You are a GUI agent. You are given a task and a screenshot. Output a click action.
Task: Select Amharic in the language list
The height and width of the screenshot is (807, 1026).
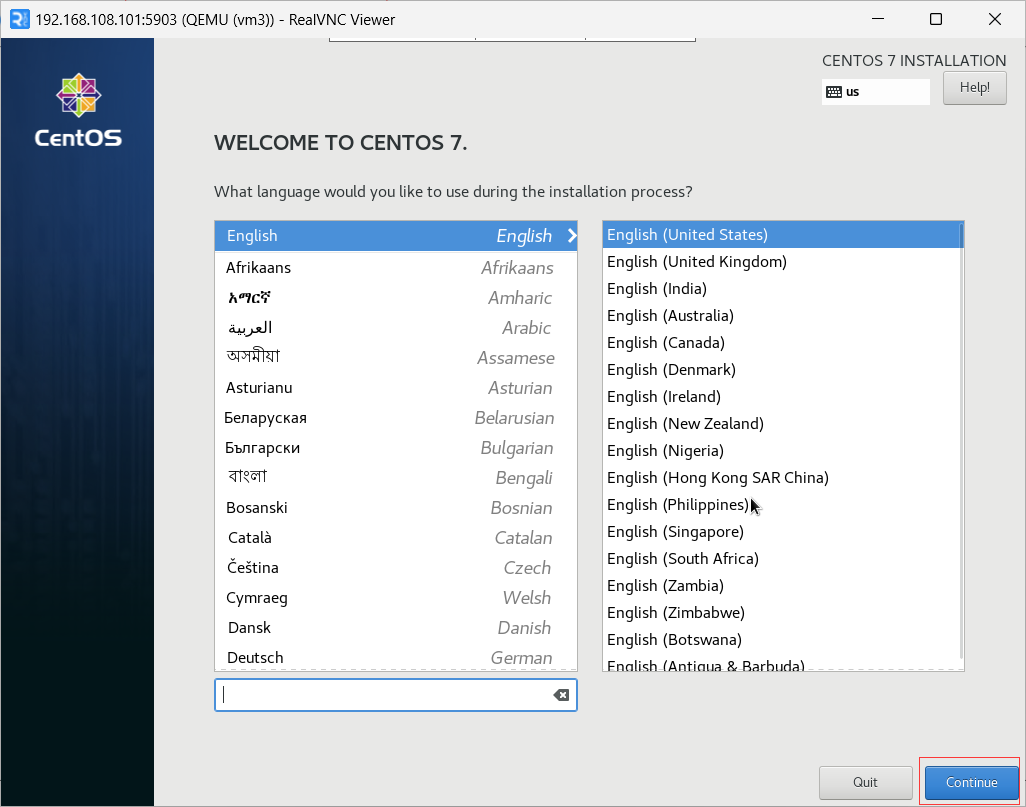click(x=395, y=298)
